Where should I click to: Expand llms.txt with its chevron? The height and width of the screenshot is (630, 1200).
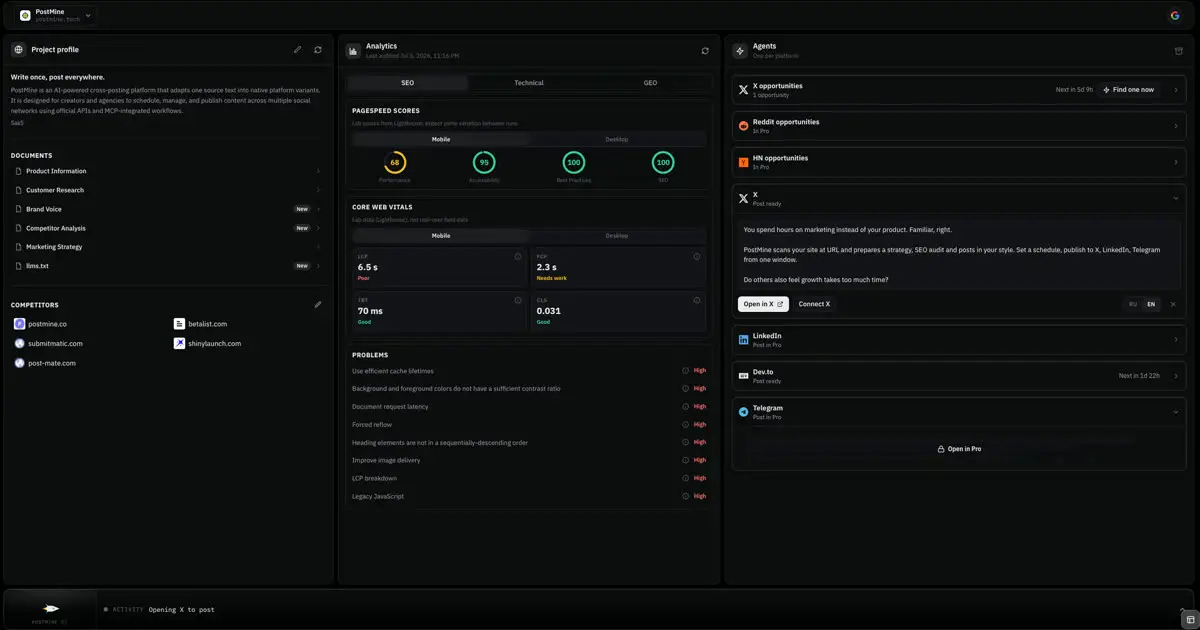click(318, 266)
